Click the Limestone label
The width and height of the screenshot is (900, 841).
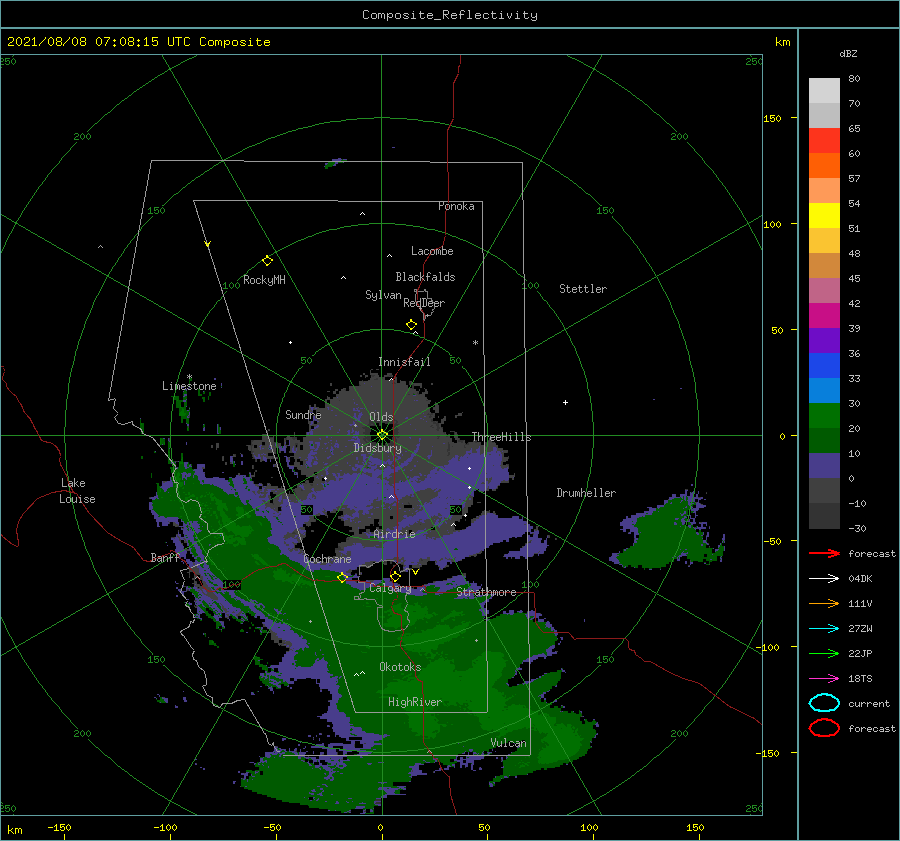189,386
